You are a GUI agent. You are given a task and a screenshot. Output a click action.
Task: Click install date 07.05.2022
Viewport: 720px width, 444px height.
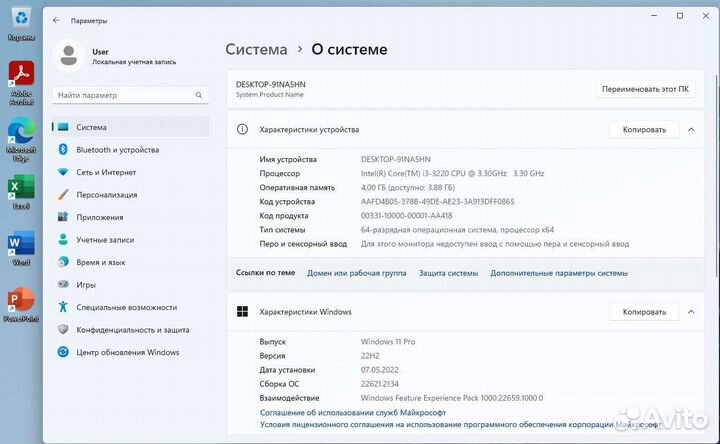click(x=380, y=370)
